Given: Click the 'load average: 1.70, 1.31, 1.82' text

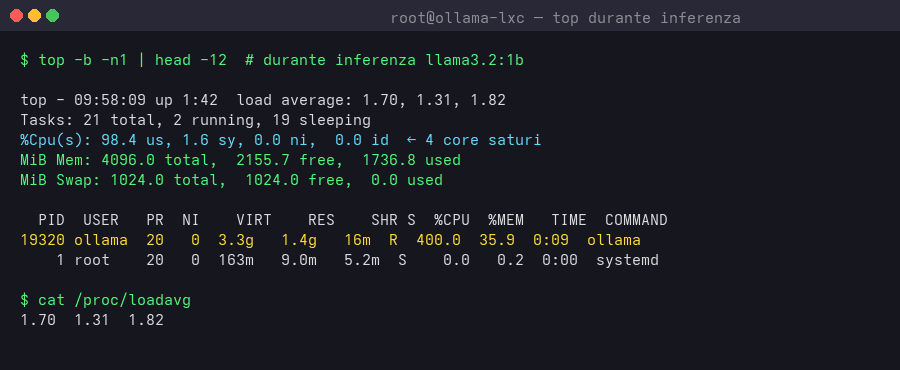Looking at the screenshot, I should [371, 100].
